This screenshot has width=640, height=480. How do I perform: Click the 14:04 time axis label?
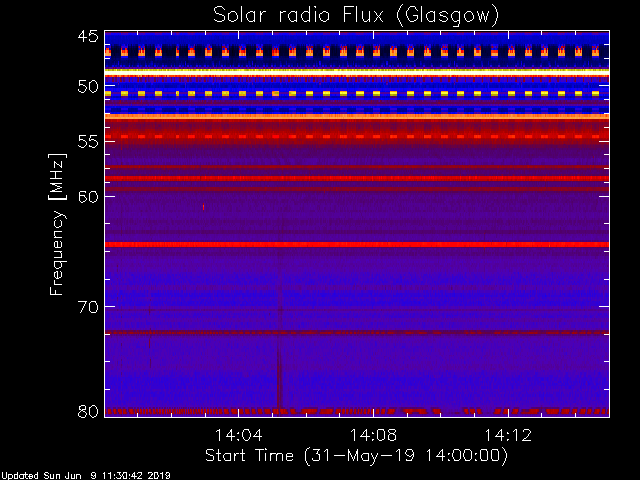[x=238, y=436]
